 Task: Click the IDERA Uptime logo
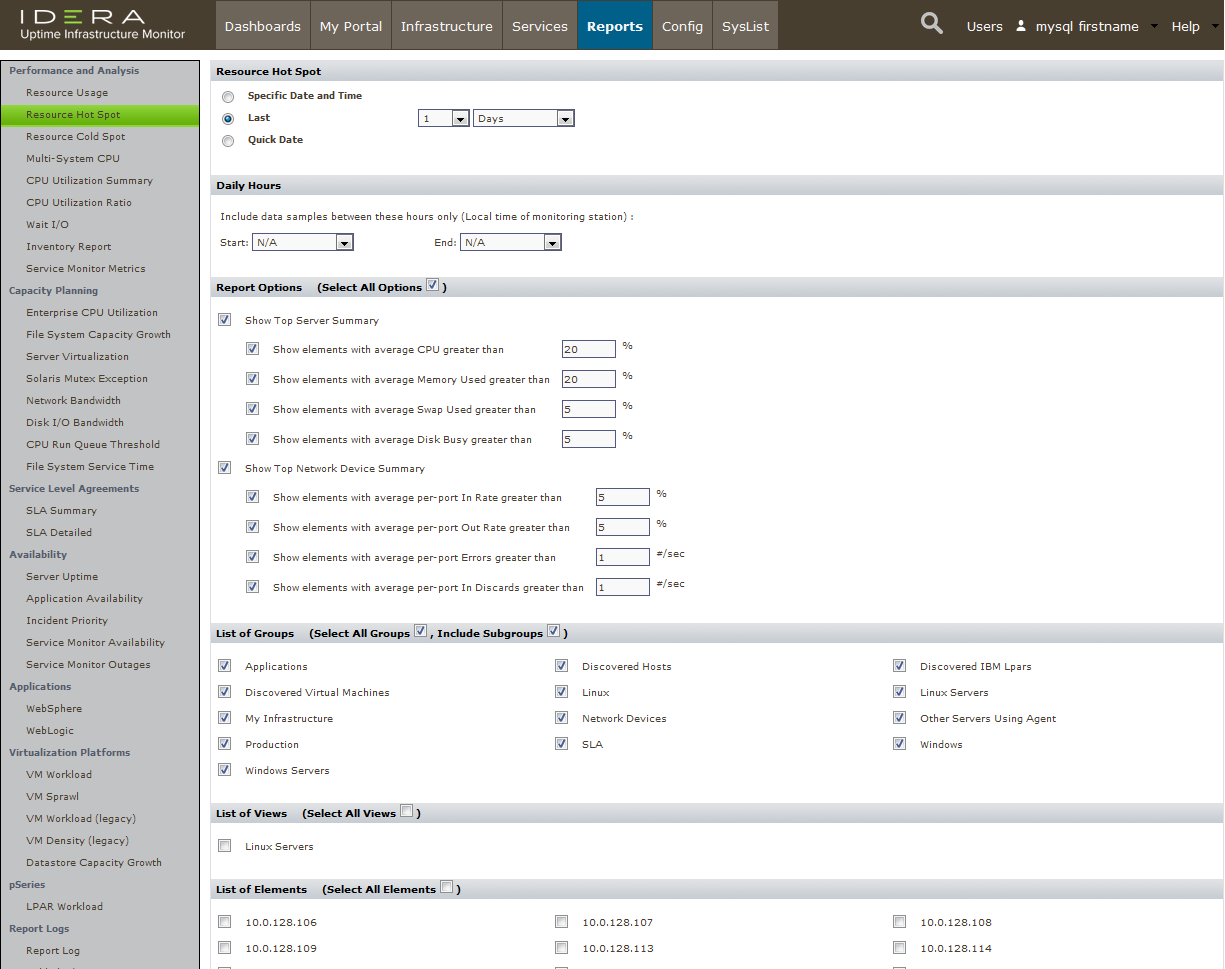(102, 25)
